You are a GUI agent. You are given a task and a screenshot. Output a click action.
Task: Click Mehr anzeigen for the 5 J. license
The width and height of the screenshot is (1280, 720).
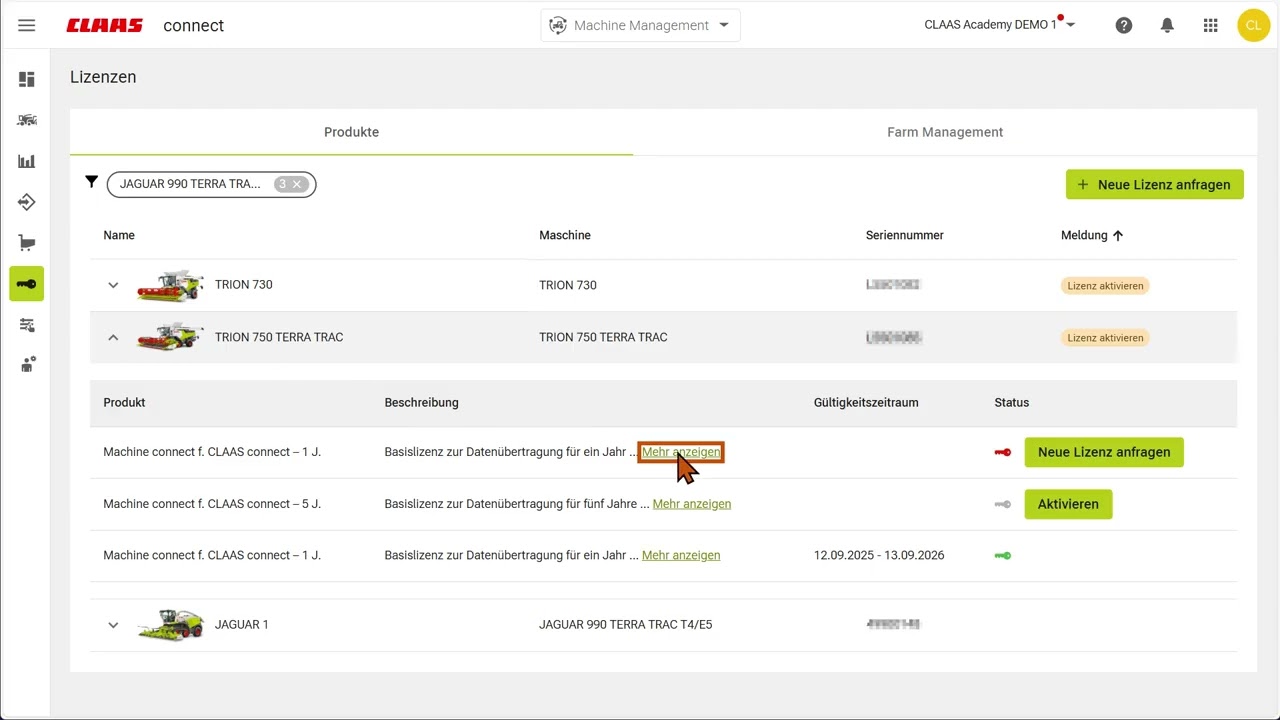[692, 504]
